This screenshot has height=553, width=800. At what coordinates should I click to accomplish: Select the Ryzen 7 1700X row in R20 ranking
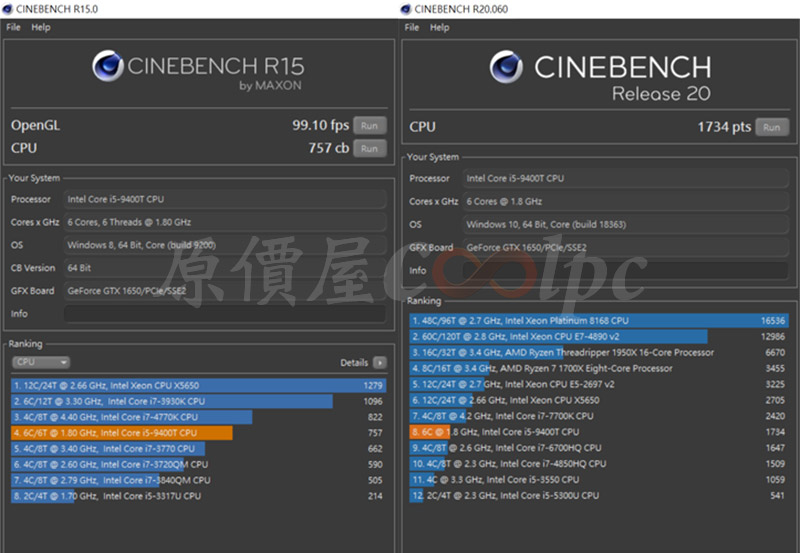pyautogui.click(x=599, y=368)
